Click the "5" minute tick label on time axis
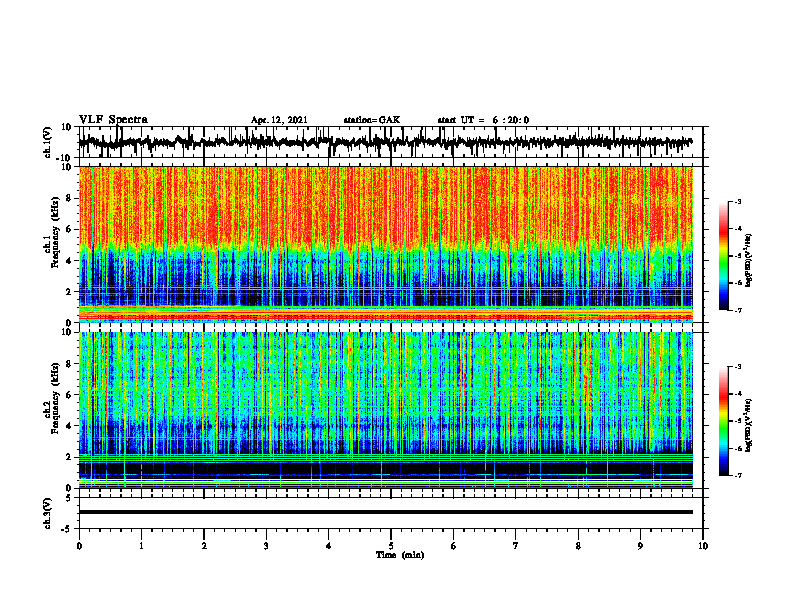The width and height of the screenshot is (792, 612). click(391, 546)
